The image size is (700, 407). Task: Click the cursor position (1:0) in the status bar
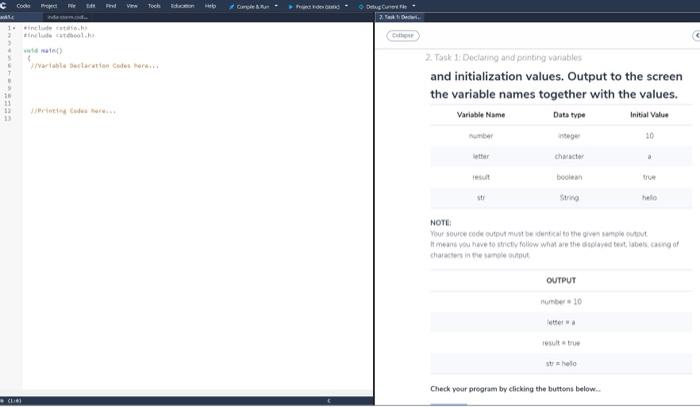coord(14,401)
